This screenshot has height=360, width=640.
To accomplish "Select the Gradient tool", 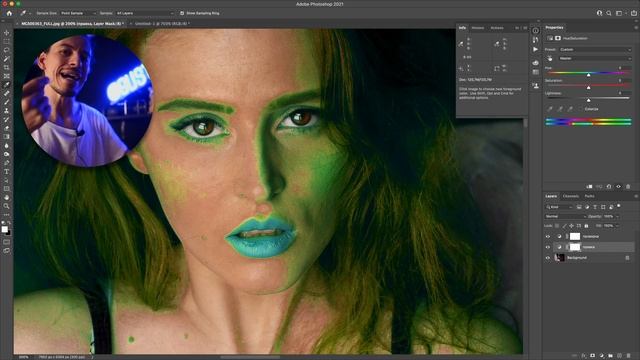I will [7, 137].
